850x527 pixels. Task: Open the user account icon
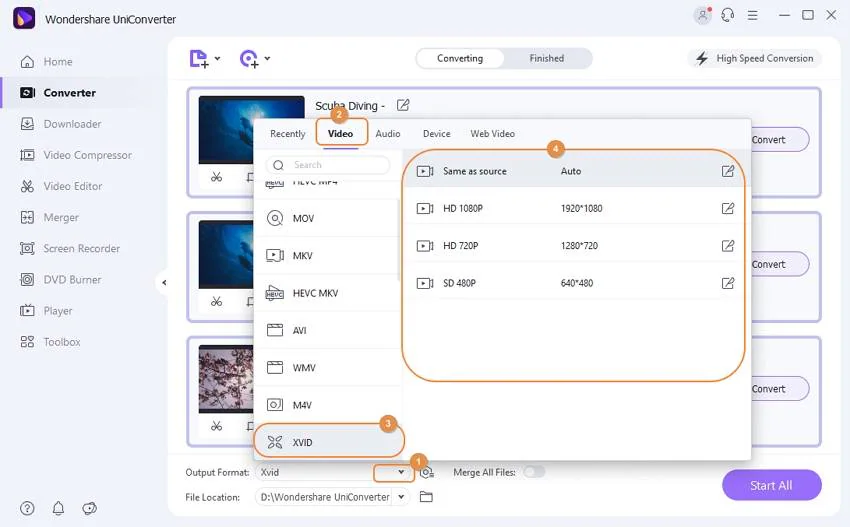pos(703,15)
